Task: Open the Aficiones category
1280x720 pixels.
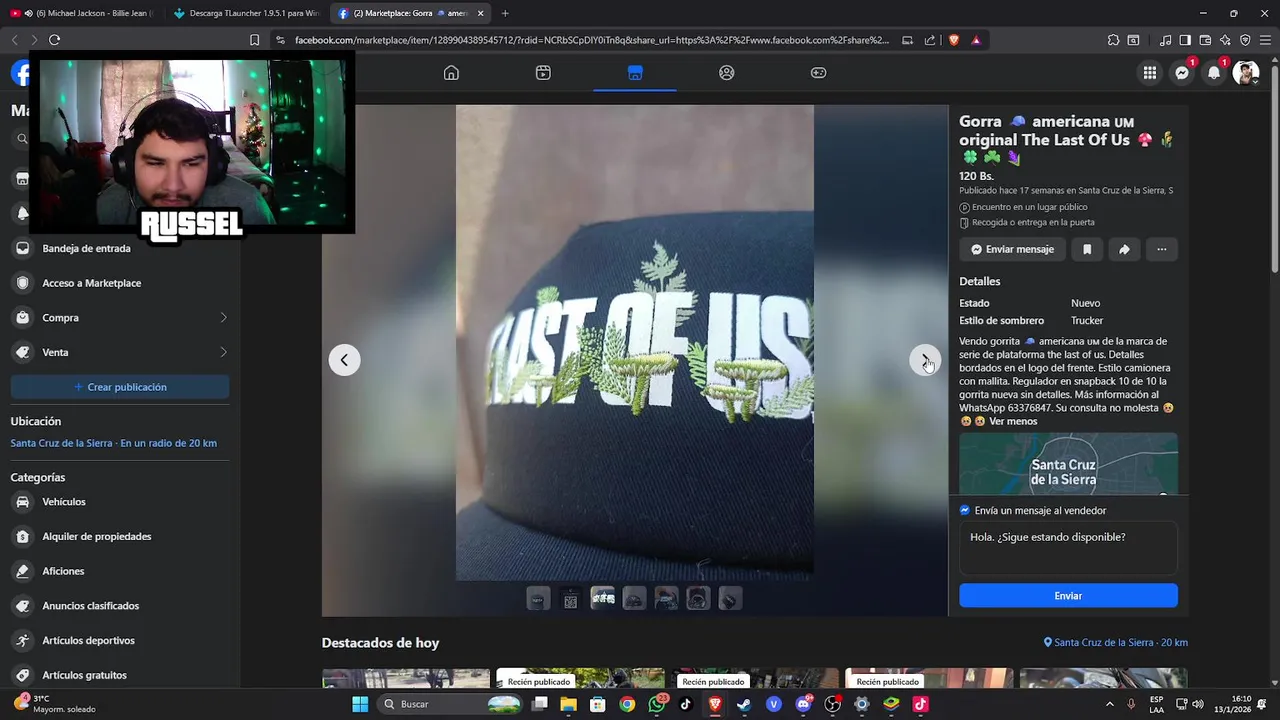Action: click(x=120, y=571)
